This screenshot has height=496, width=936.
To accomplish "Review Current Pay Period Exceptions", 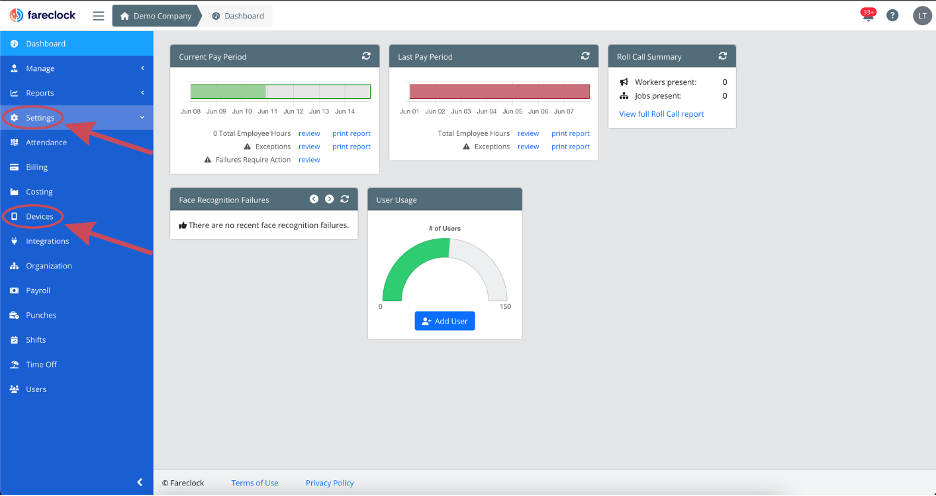I will click(x=309, y=147).
